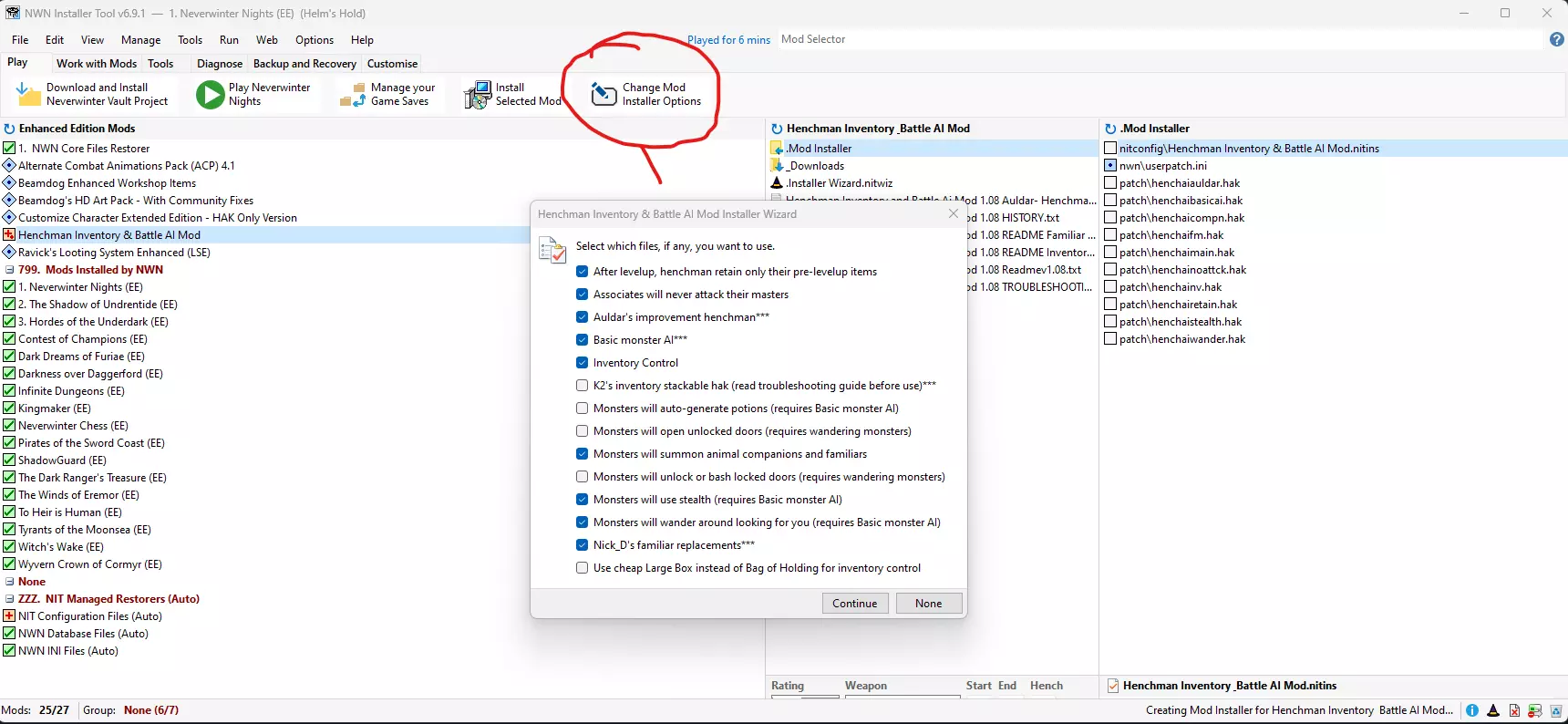Click red plus icon of NIT Configuration Files (Auto)
Image resolution: width=1568 pixels, height=724 pixels.
click(x=9, y=616)
